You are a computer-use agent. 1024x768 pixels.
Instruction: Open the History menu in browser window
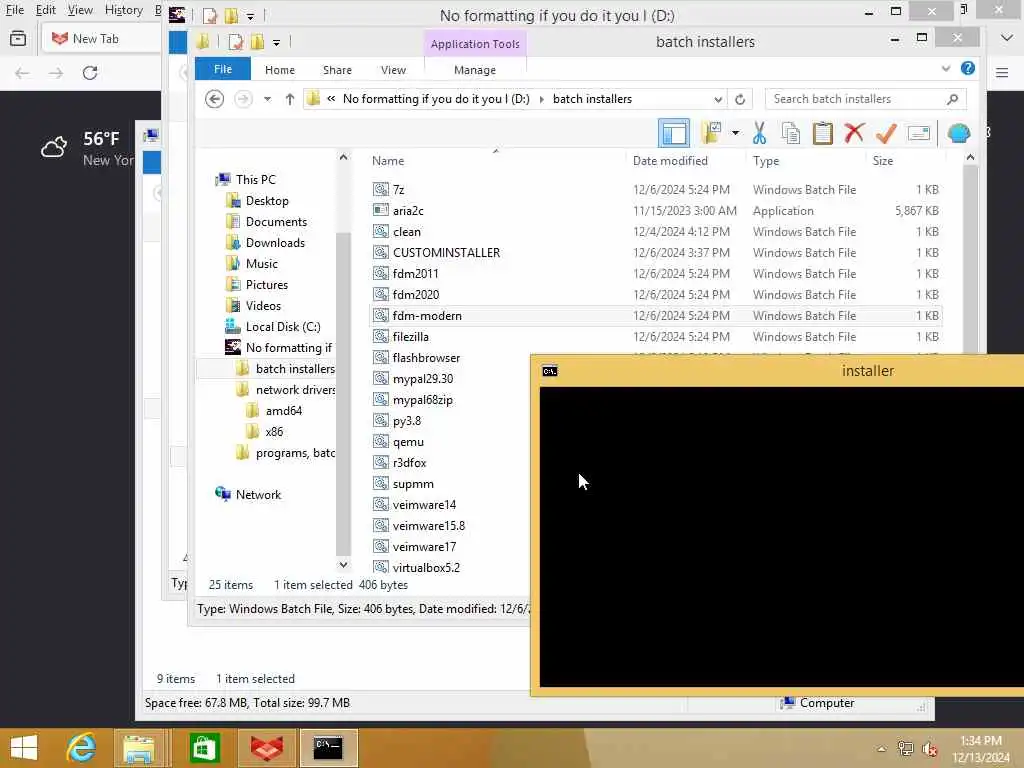point(123,10)
